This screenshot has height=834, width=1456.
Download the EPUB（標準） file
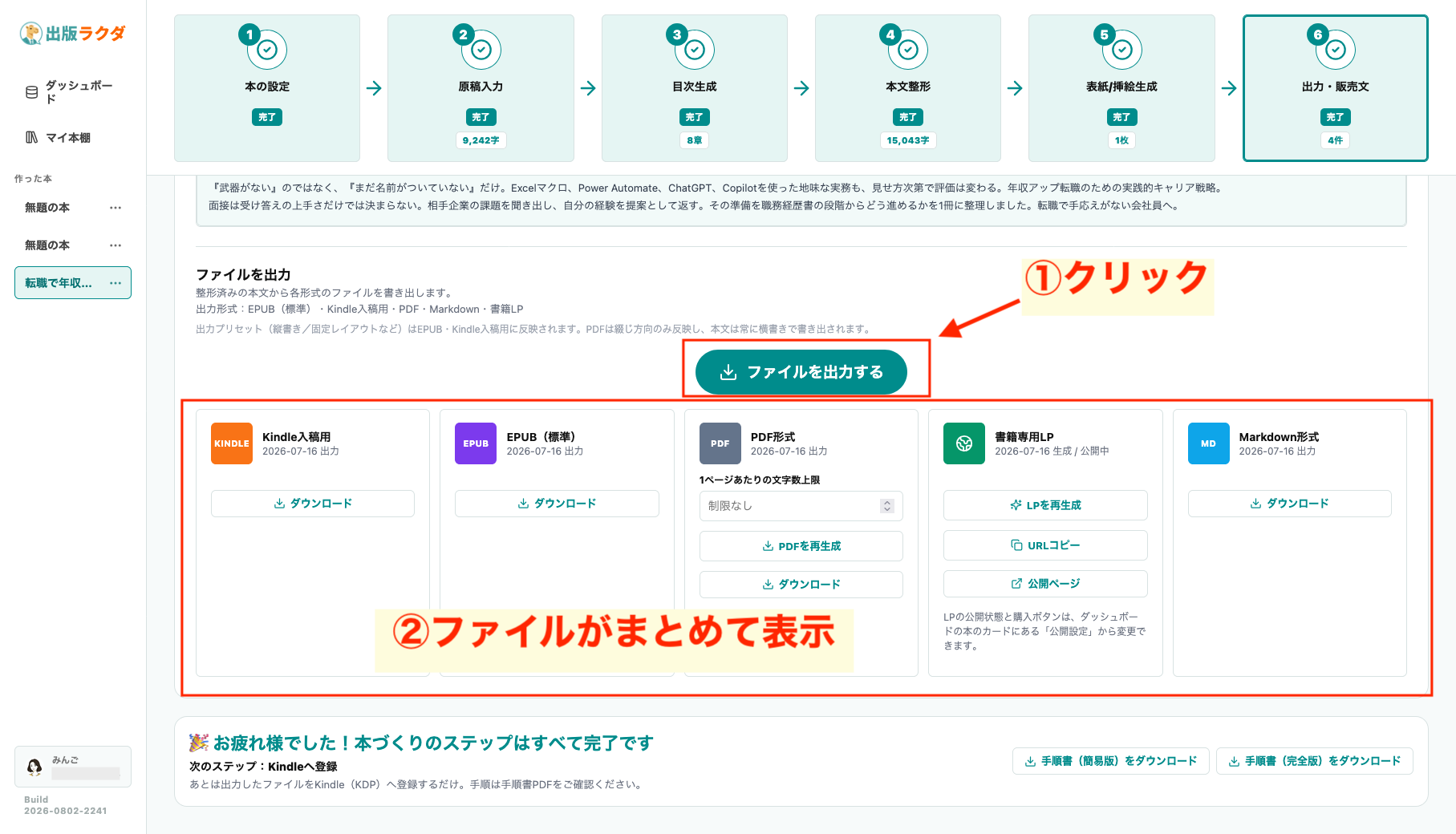557,504
